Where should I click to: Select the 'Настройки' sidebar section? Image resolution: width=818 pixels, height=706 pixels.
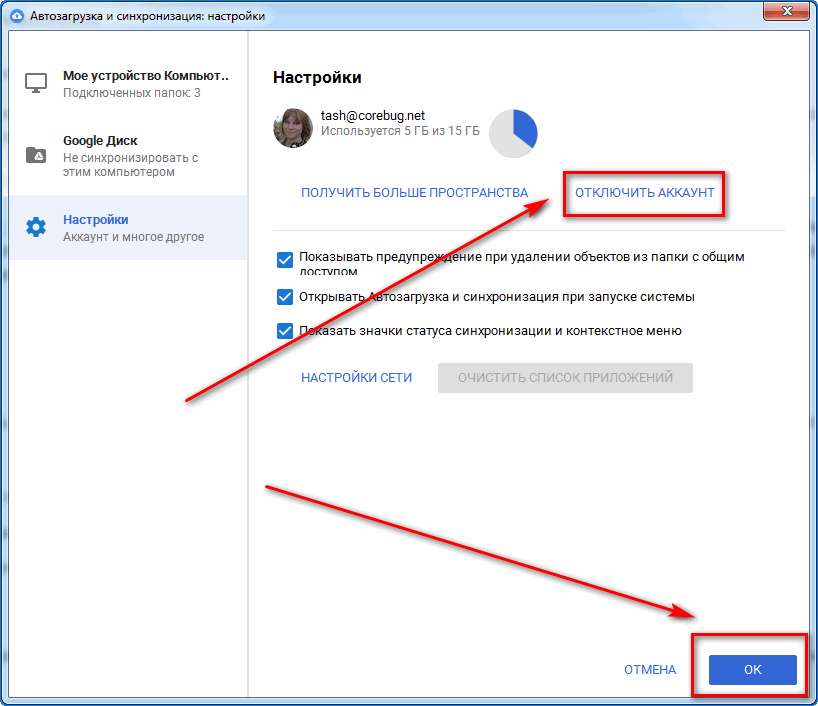pyautogui.click(x=128, y=228)
